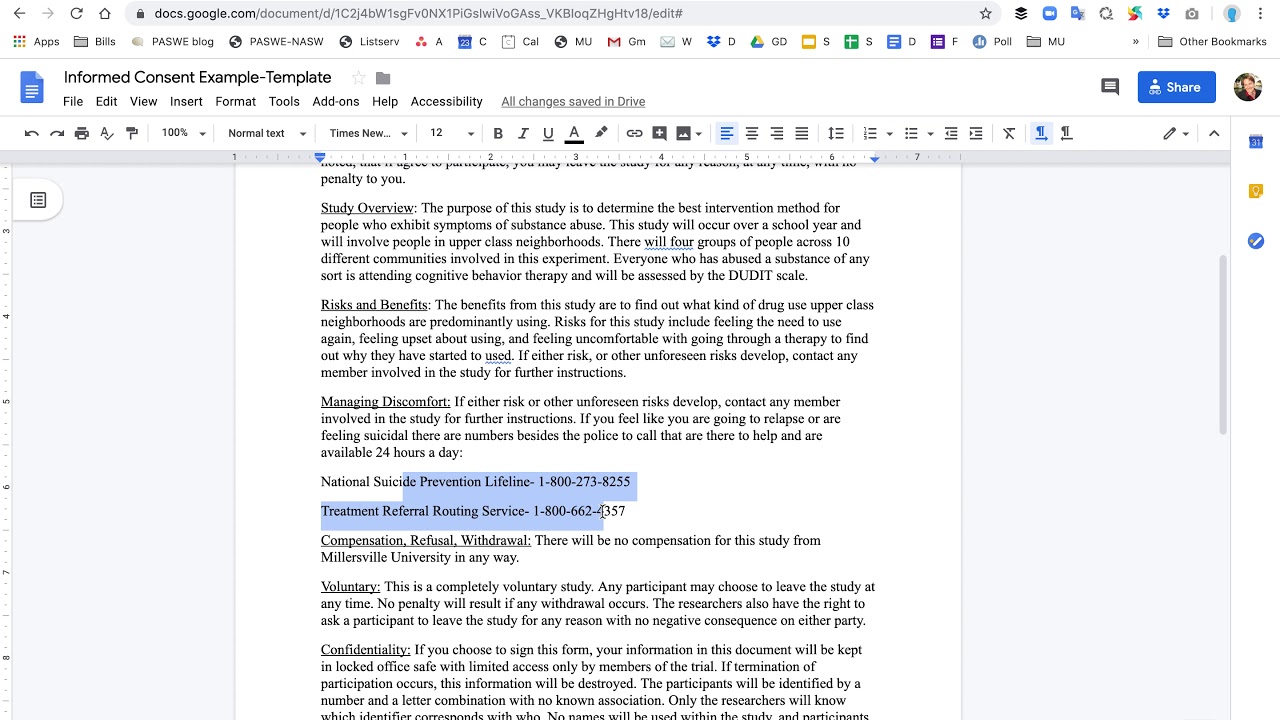This screenshot has height=720, width=1280.
Task: Print the document using printer icon
Action: point(82,133)
